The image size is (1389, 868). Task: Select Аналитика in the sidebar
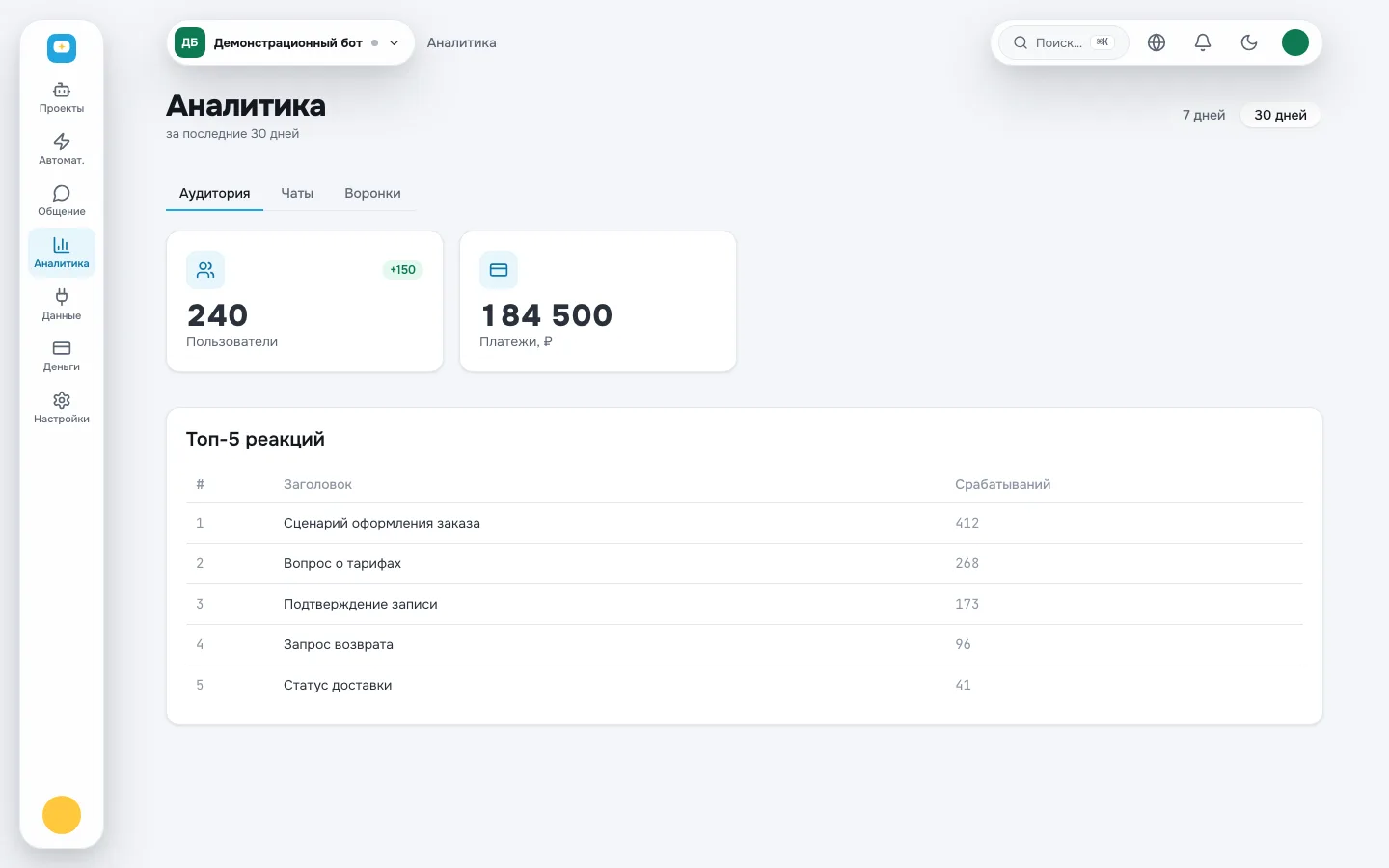tap(62, 253)
